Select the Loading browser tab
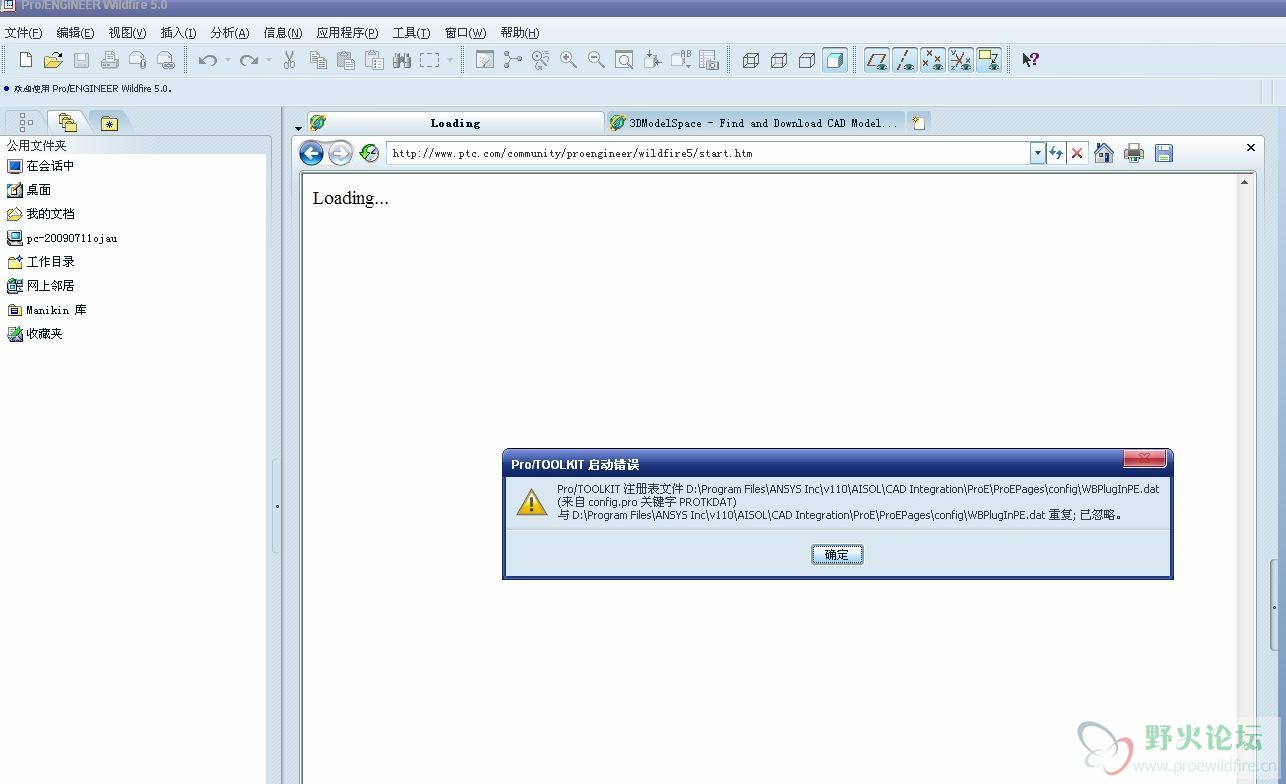This screenshot has width=1286, height=784. coord(455,123)
